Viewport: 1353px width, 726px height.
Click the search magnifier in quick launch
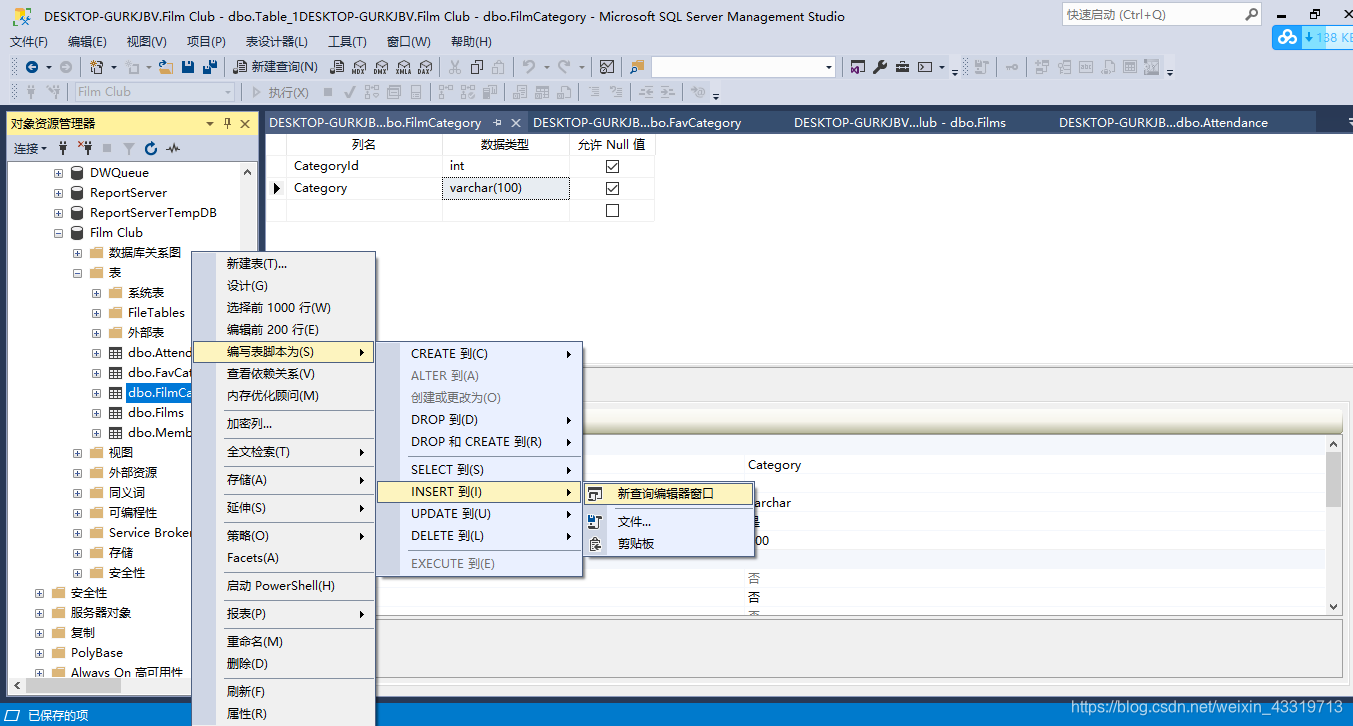click(x=1251, y=15)
